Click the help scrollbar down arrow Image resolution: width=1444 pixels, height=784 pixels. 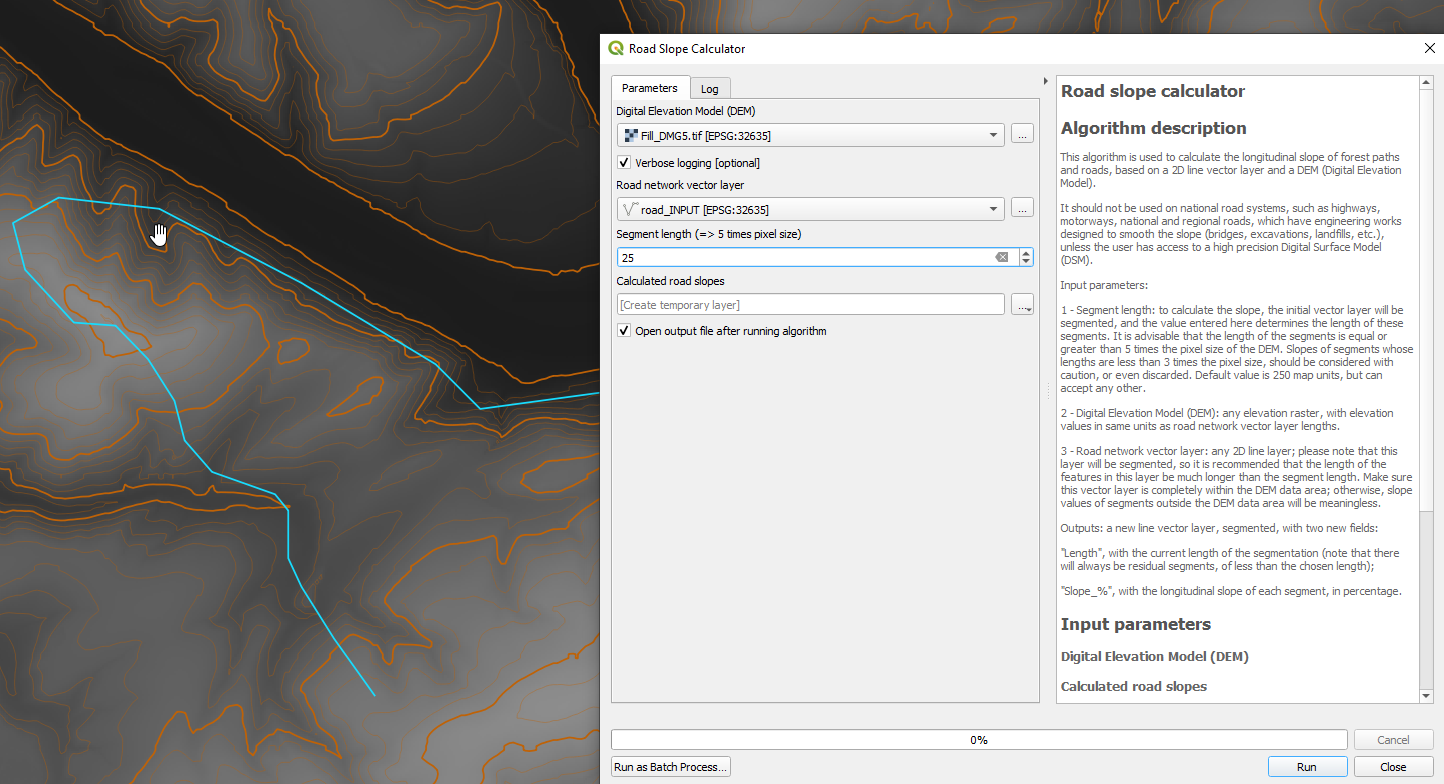pos(1426,695)
